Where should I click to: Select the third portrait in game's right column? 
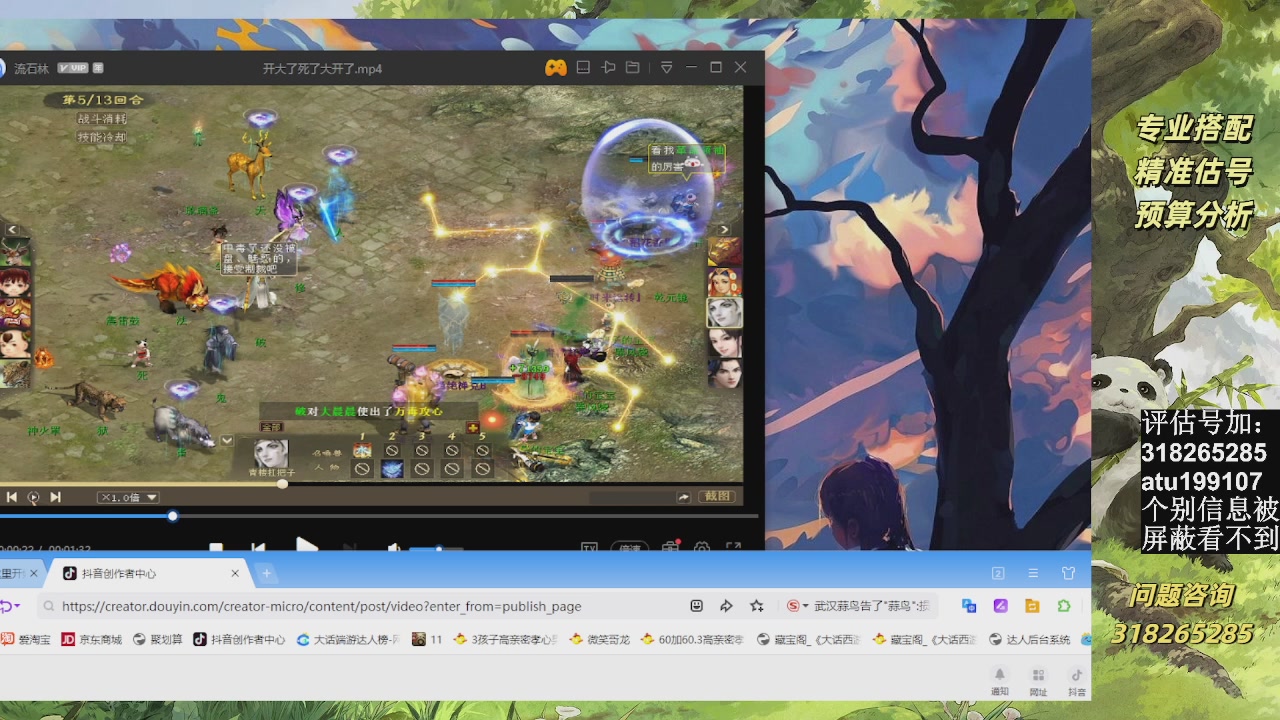point(725,312)
